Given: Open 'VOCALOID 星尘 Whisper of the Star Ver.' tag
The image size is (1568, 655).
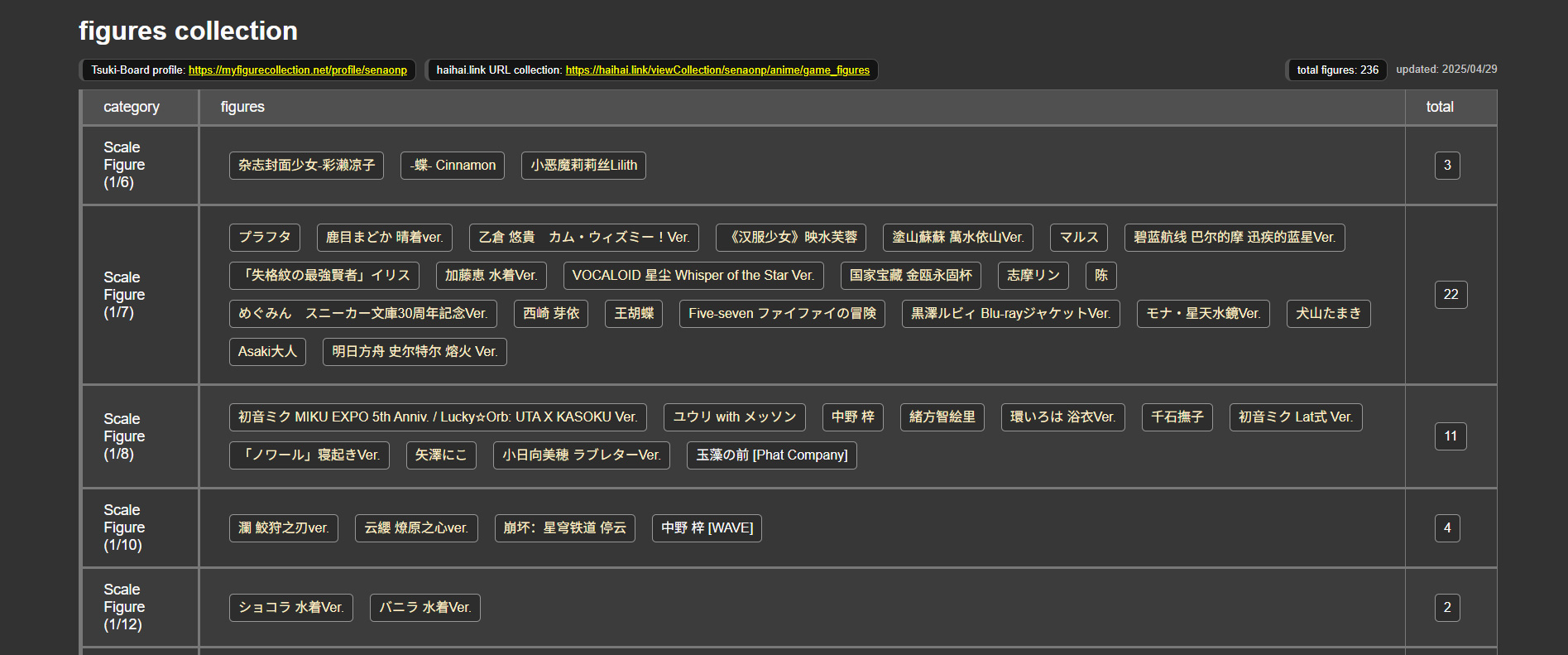Looking at the screenshot, I should point(693,276).
